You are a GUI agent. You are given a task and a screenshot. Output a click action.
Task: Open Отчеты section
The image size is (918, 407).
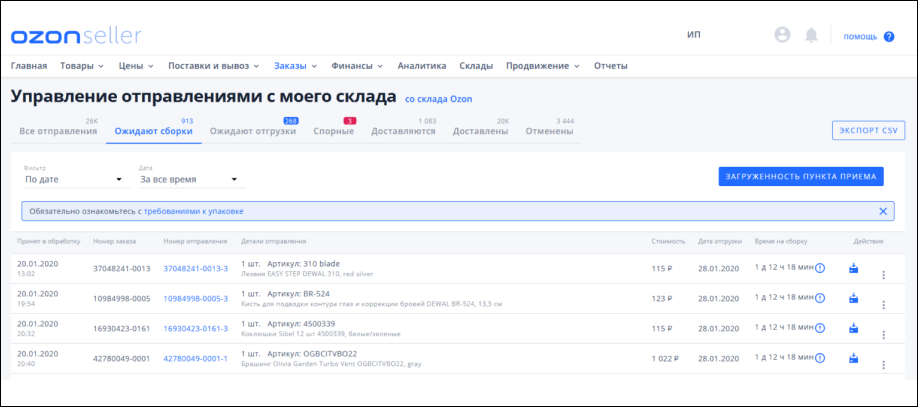(611, 66)
